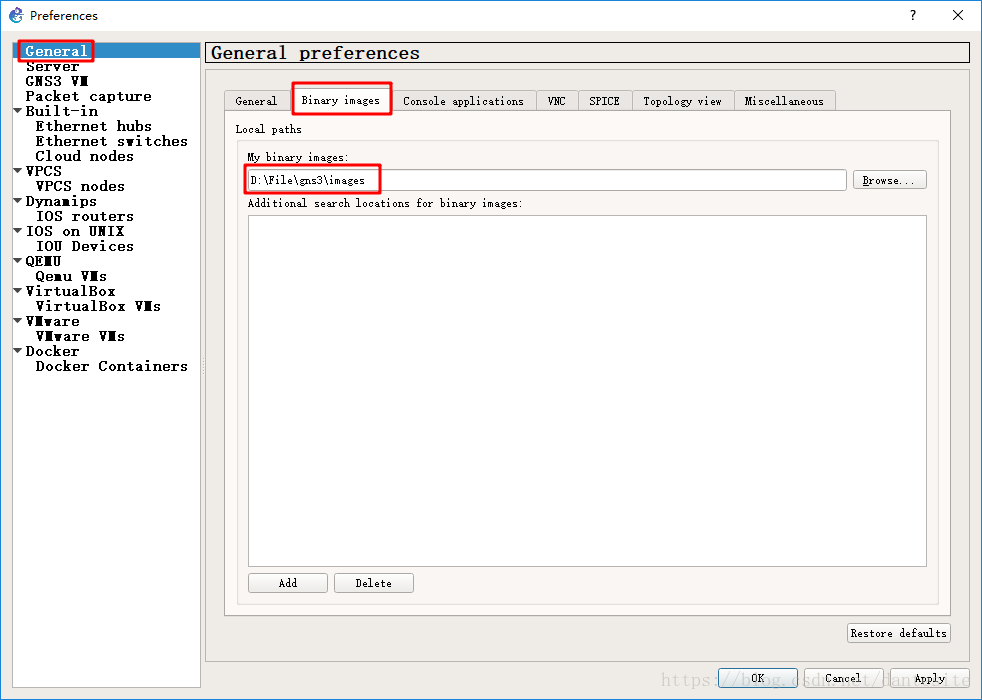Open IOU Devices settings
982x700 pixels.
[85, 247]
